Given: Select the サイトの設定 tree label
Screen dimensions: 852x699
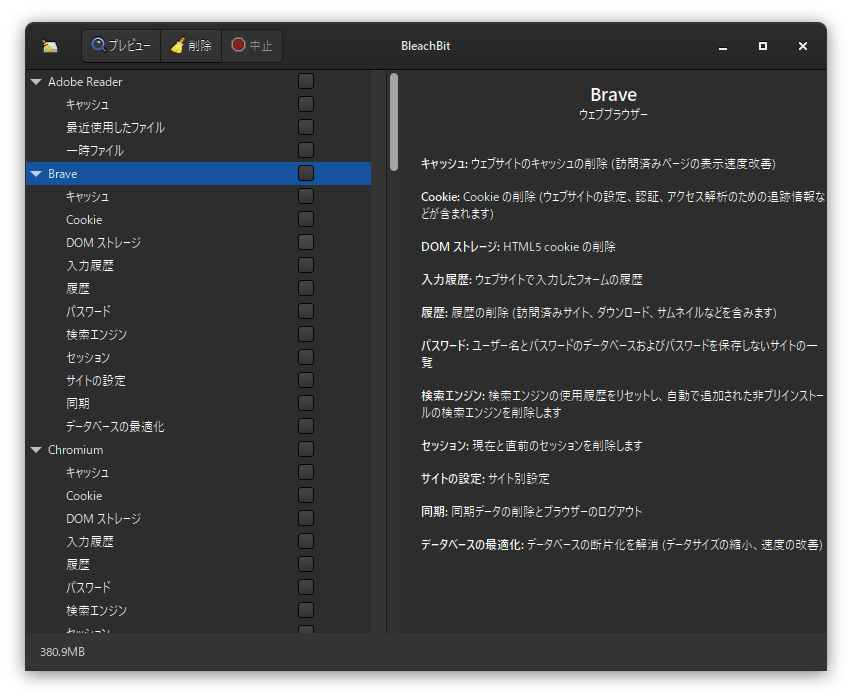Looking at the screenshot, I should click(96, 380).
